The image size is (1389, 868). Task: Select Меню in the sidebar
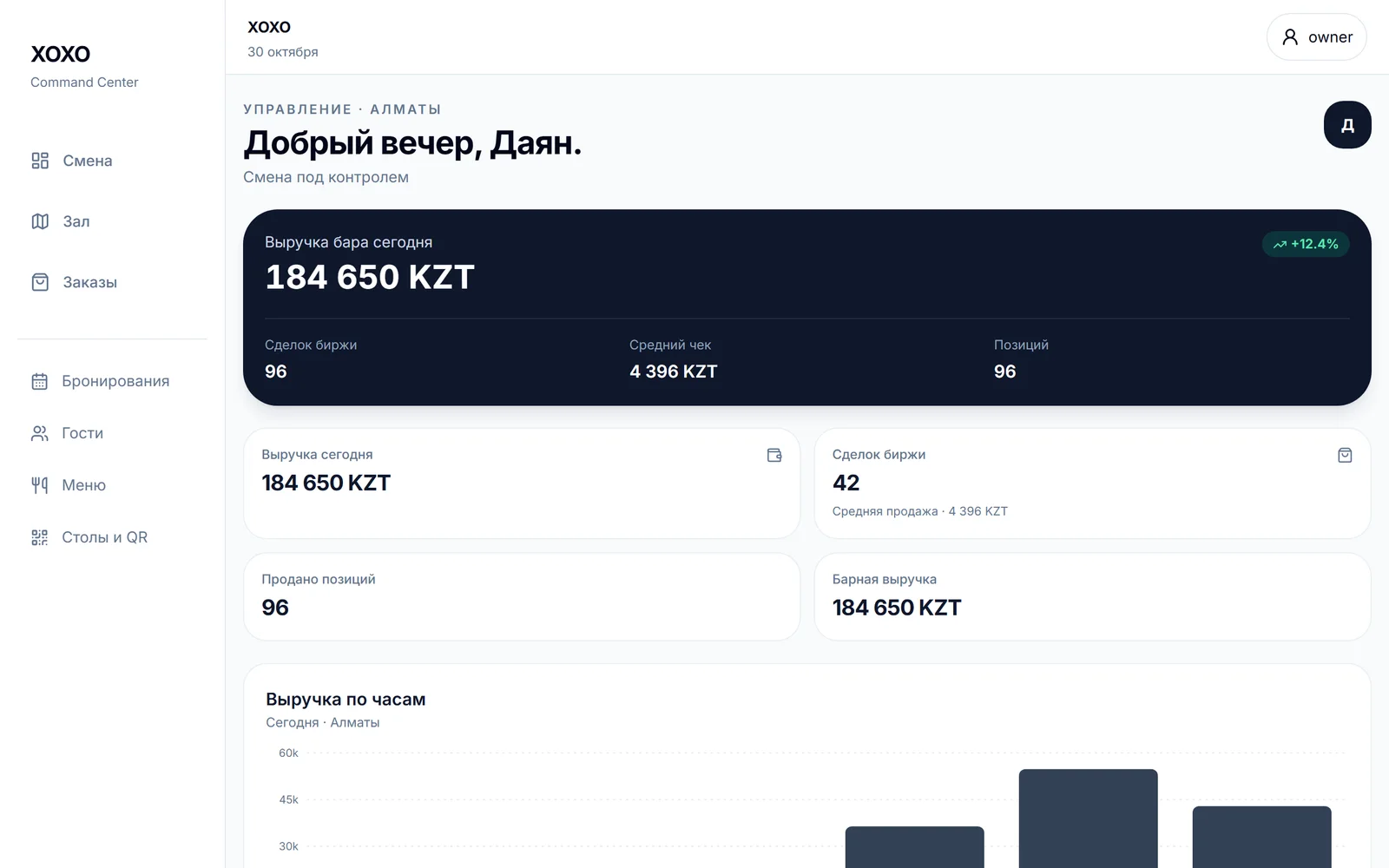pos(113,485)
